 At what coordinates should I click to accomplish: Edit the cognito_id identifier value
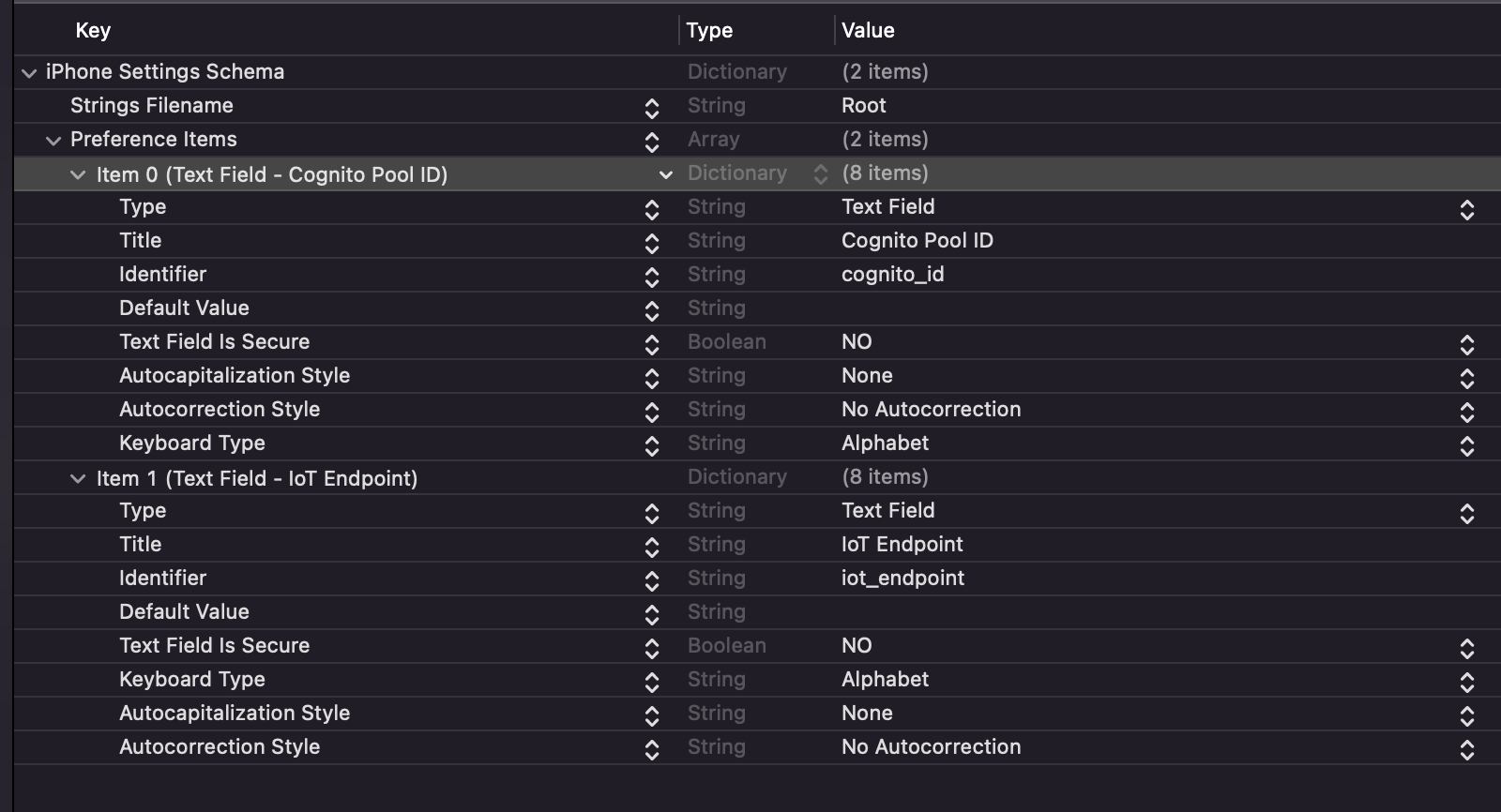893,274
